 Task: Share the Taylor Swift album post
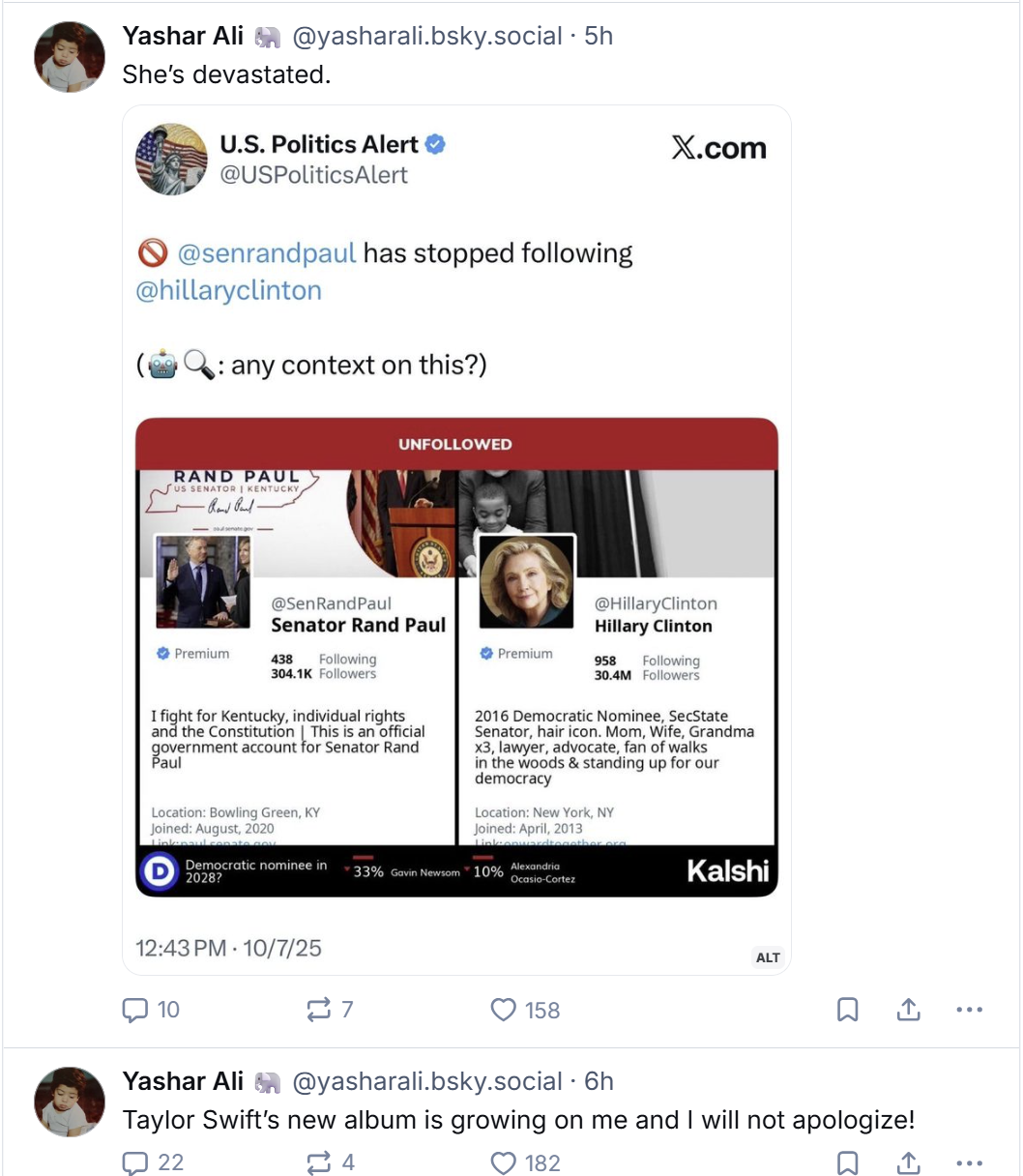[907, 1162]
